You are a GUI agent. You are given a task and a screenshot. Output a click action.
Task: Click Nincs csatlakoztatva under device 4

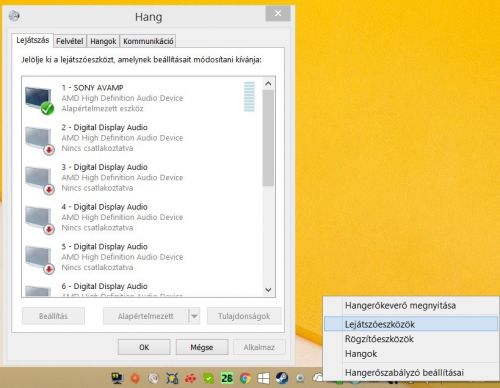tap(97, 228)
